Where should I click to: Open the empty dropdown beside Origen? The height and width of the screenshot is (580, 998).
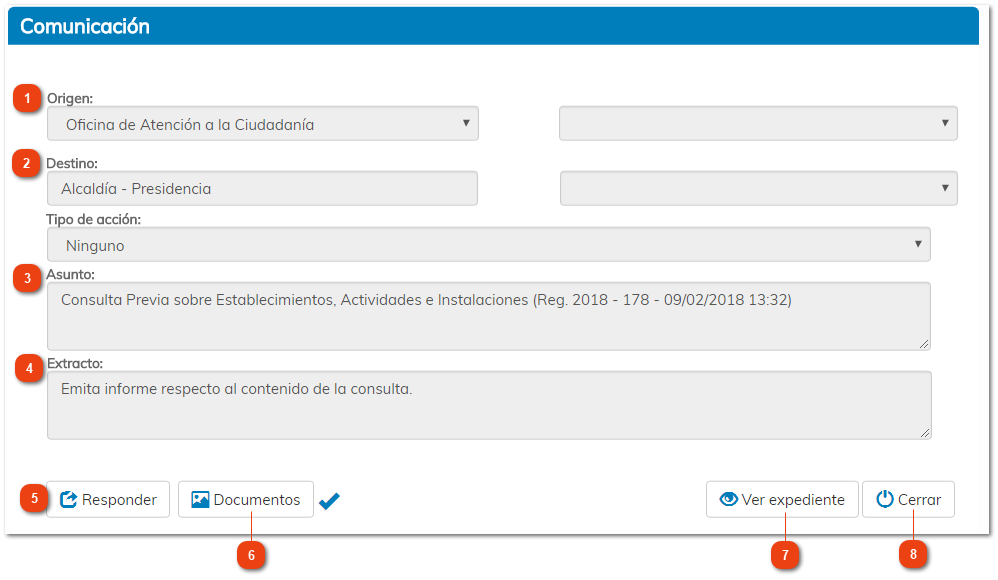(758, 124)
